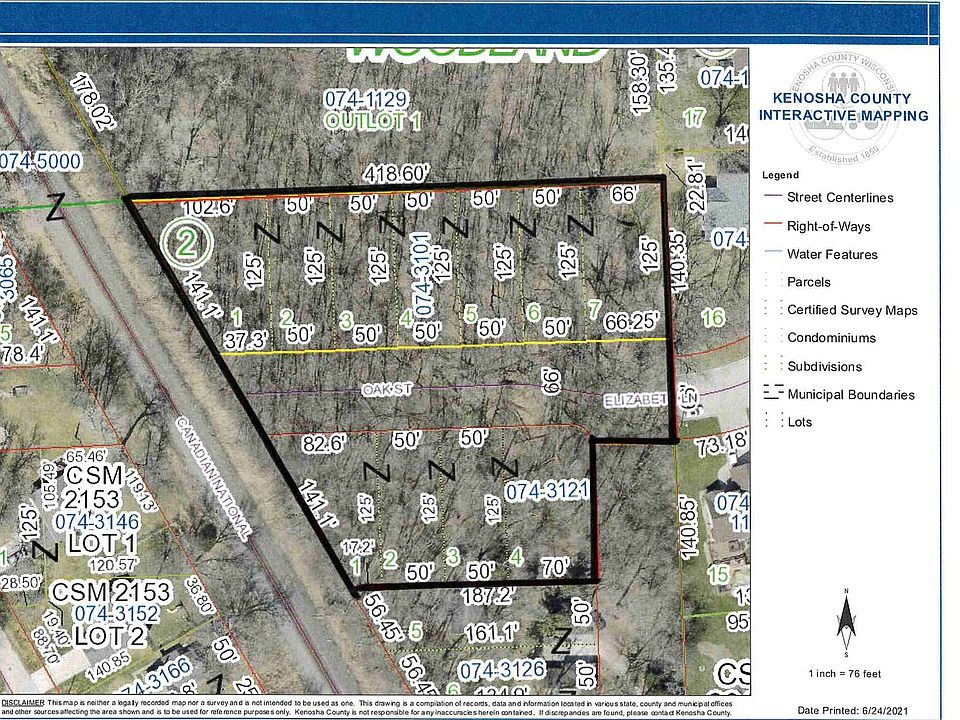Image resolution: width=960 pixels, height=720 pixels.
Task: Click the underlined DISCLAIMER word
Action: pos(22,703)
